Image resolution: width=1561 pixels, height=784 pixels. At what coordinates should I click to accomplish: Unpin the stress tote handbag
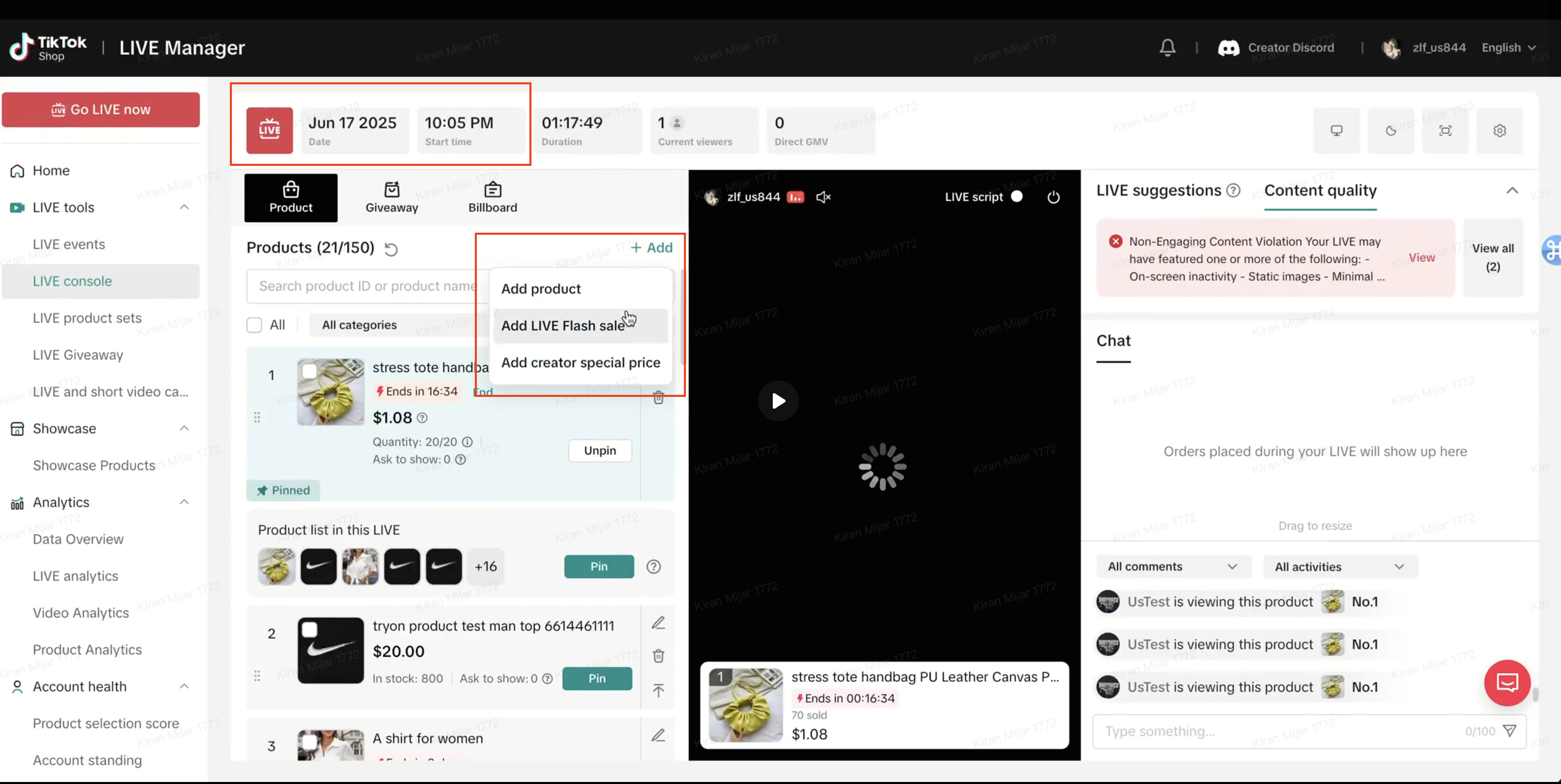point(599,450)
